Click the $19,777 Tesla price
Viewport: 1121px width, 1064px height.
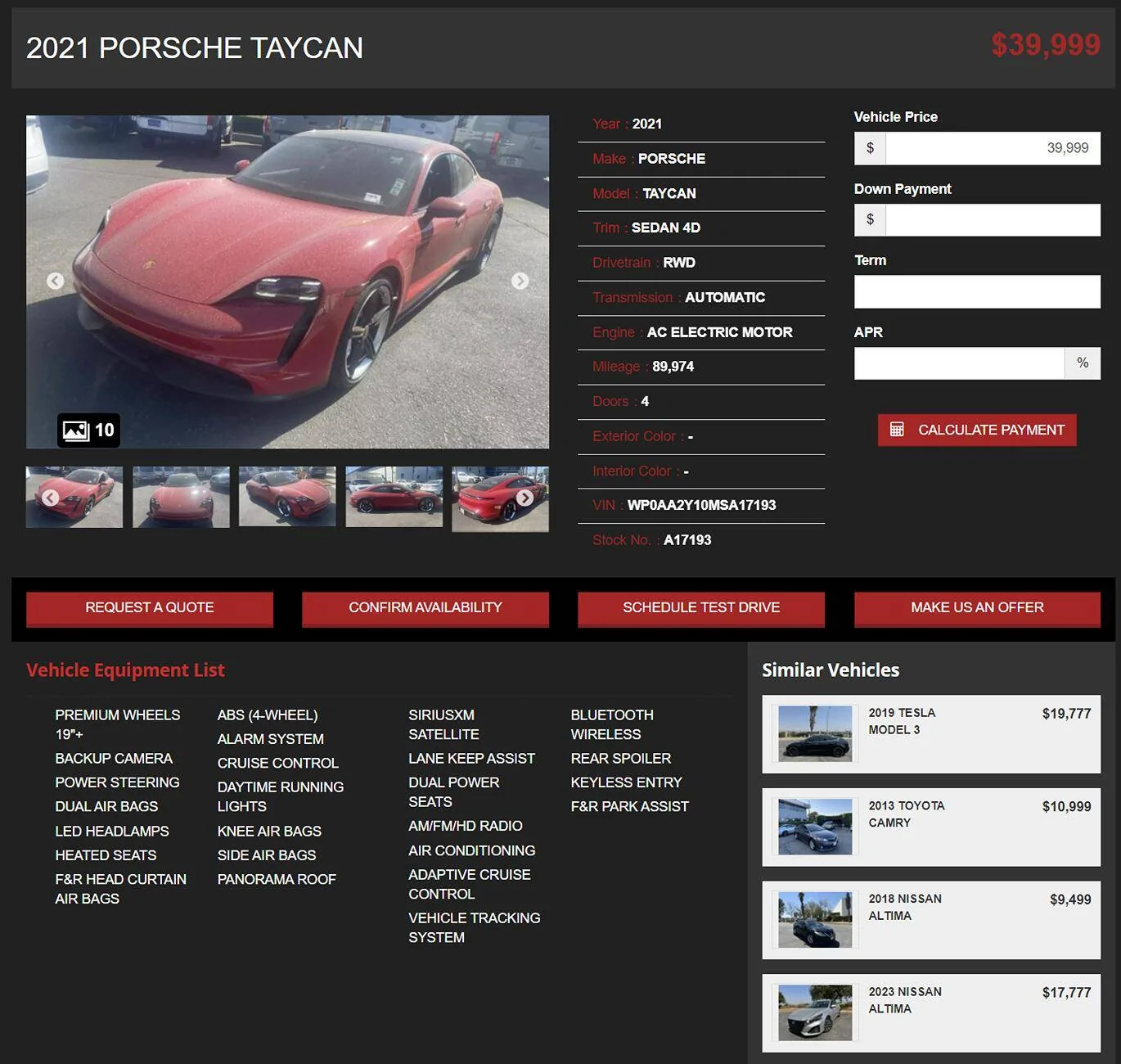point(1067,714)
